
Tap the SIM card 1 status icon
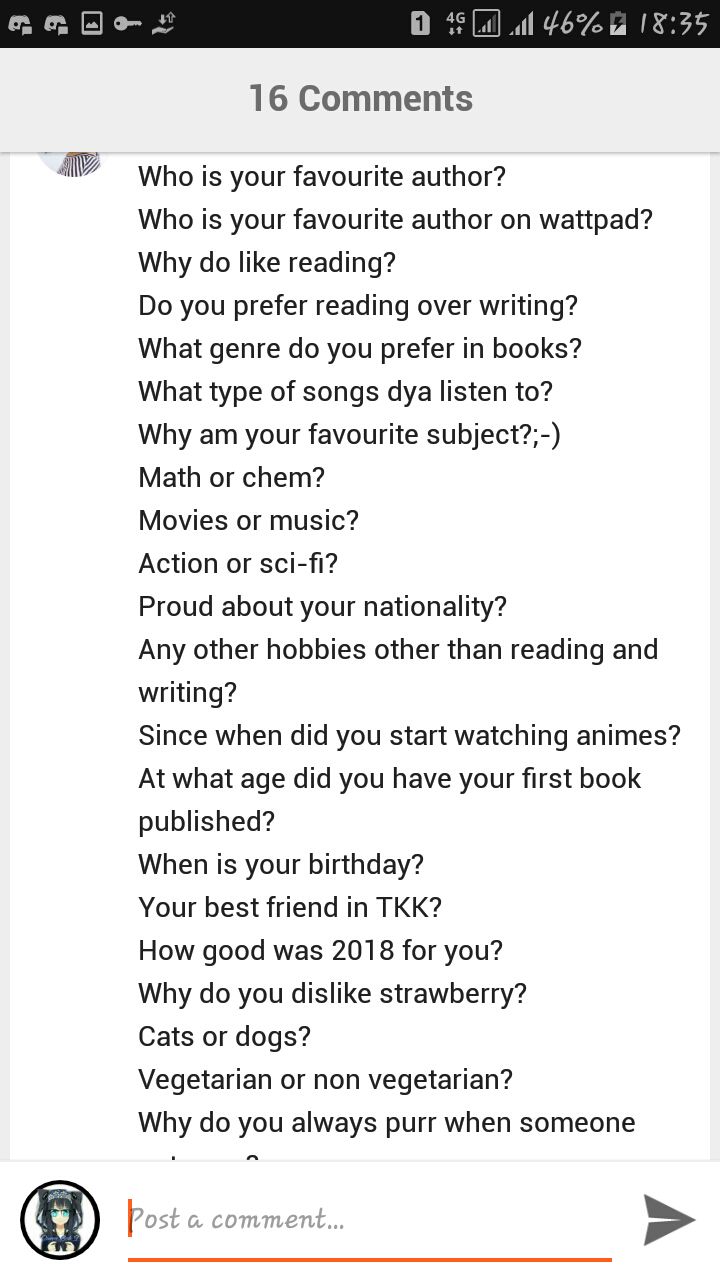tap(421, 23)
